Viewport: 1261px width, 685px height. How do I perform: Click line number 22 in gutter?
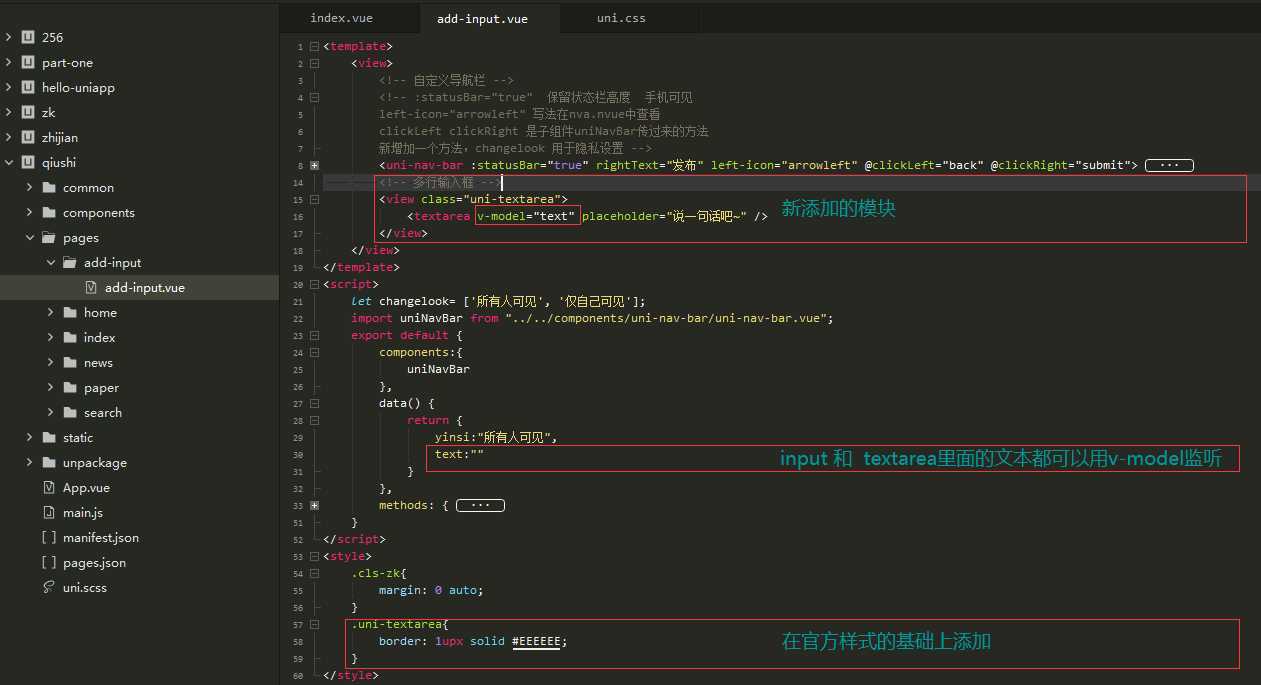click(x=299, y=318)
